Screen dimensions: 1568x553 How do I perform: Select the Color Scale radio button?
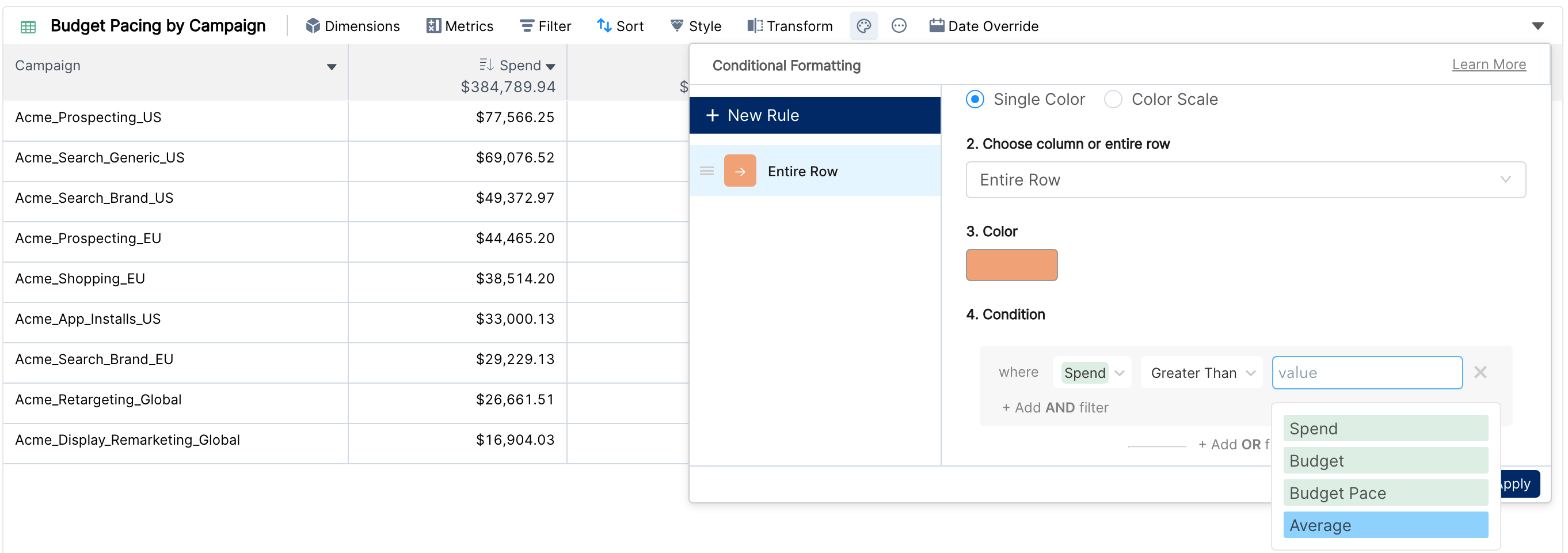pos(1113,99)
